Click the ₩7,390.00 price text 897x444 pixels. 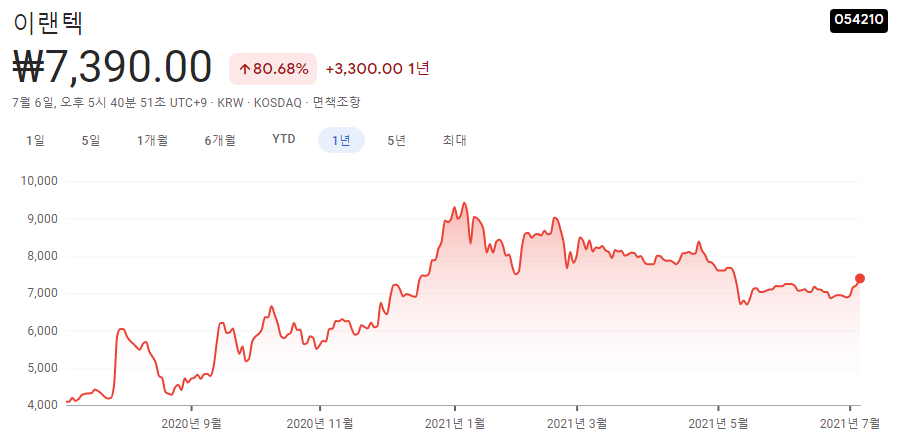click(112, 68)
